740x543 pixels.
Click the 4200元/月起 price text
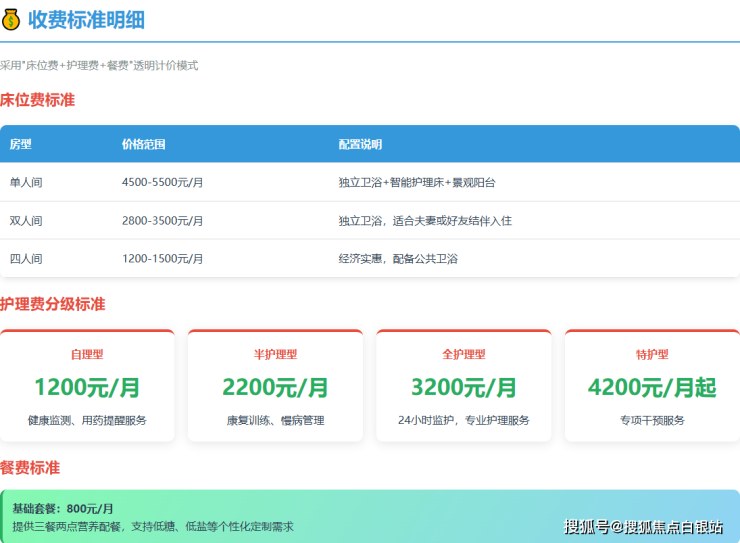(652, 387)
